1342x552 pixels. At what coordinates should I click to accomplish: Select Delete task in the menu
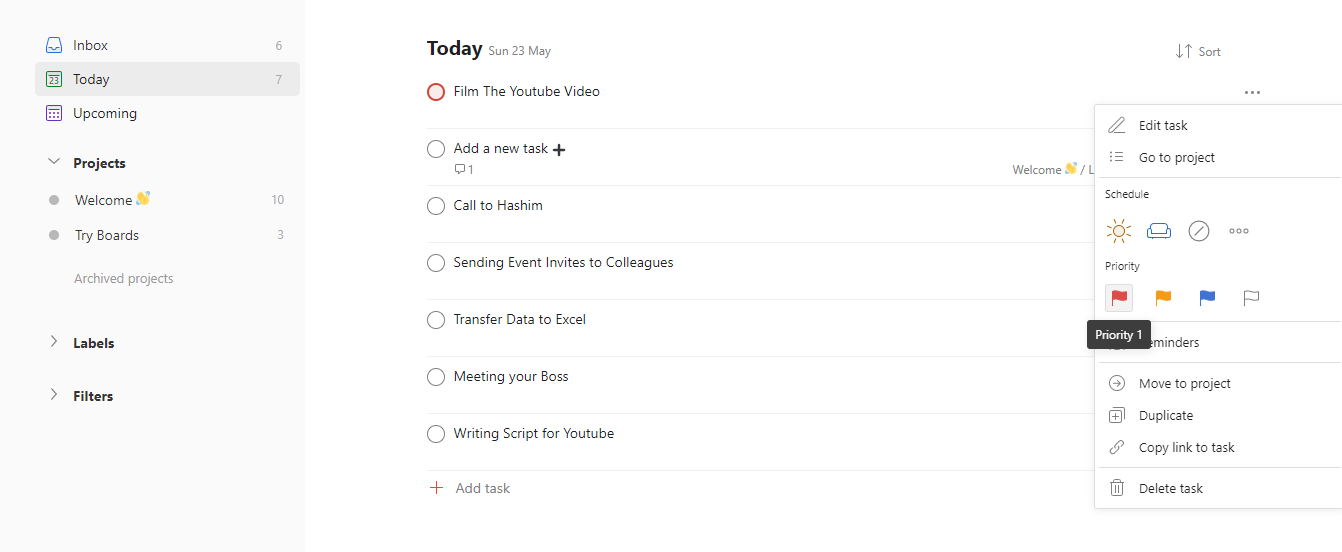1170,488
